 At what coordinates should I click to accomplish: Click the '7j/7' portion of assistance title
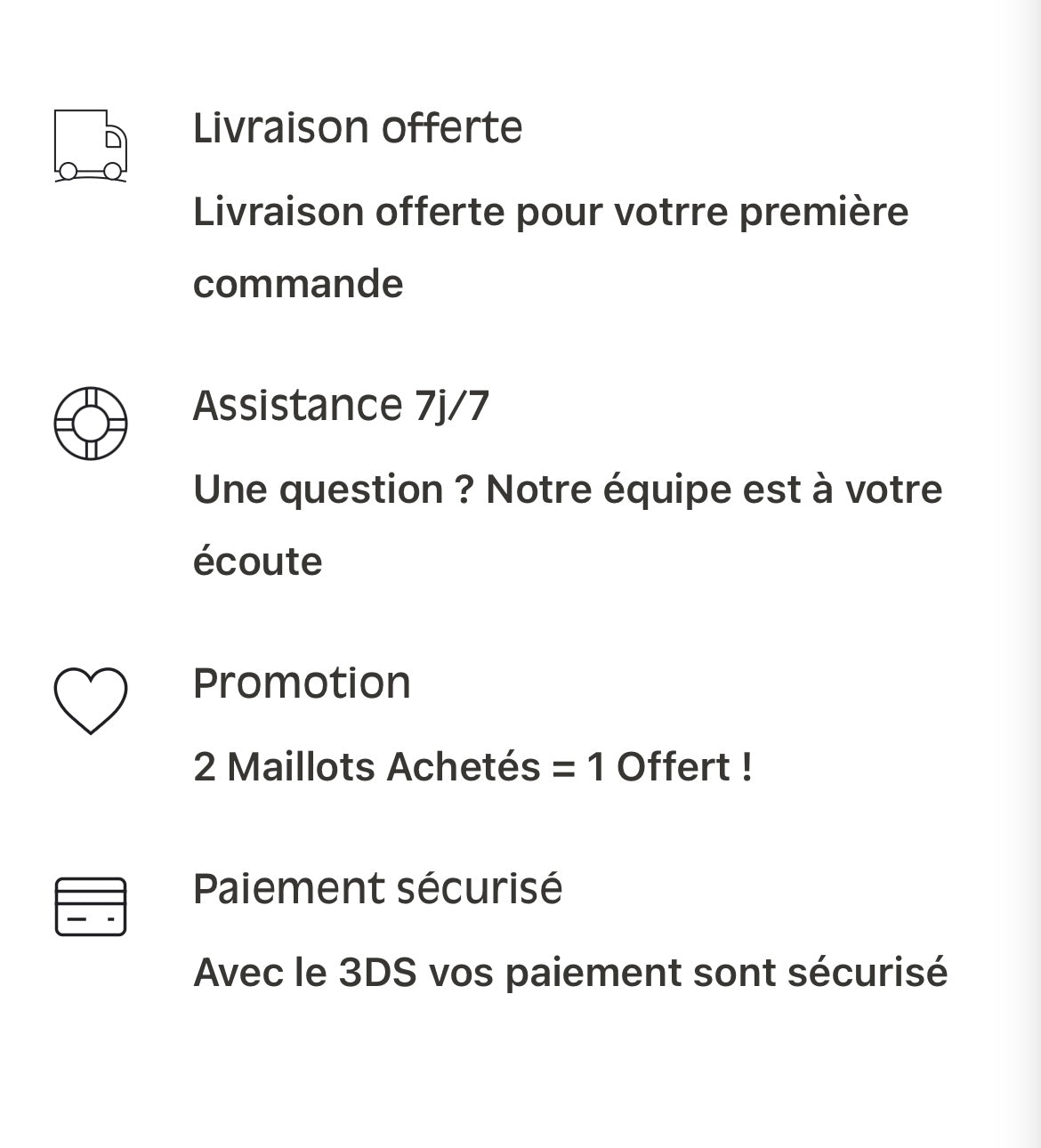click(452, 406)
